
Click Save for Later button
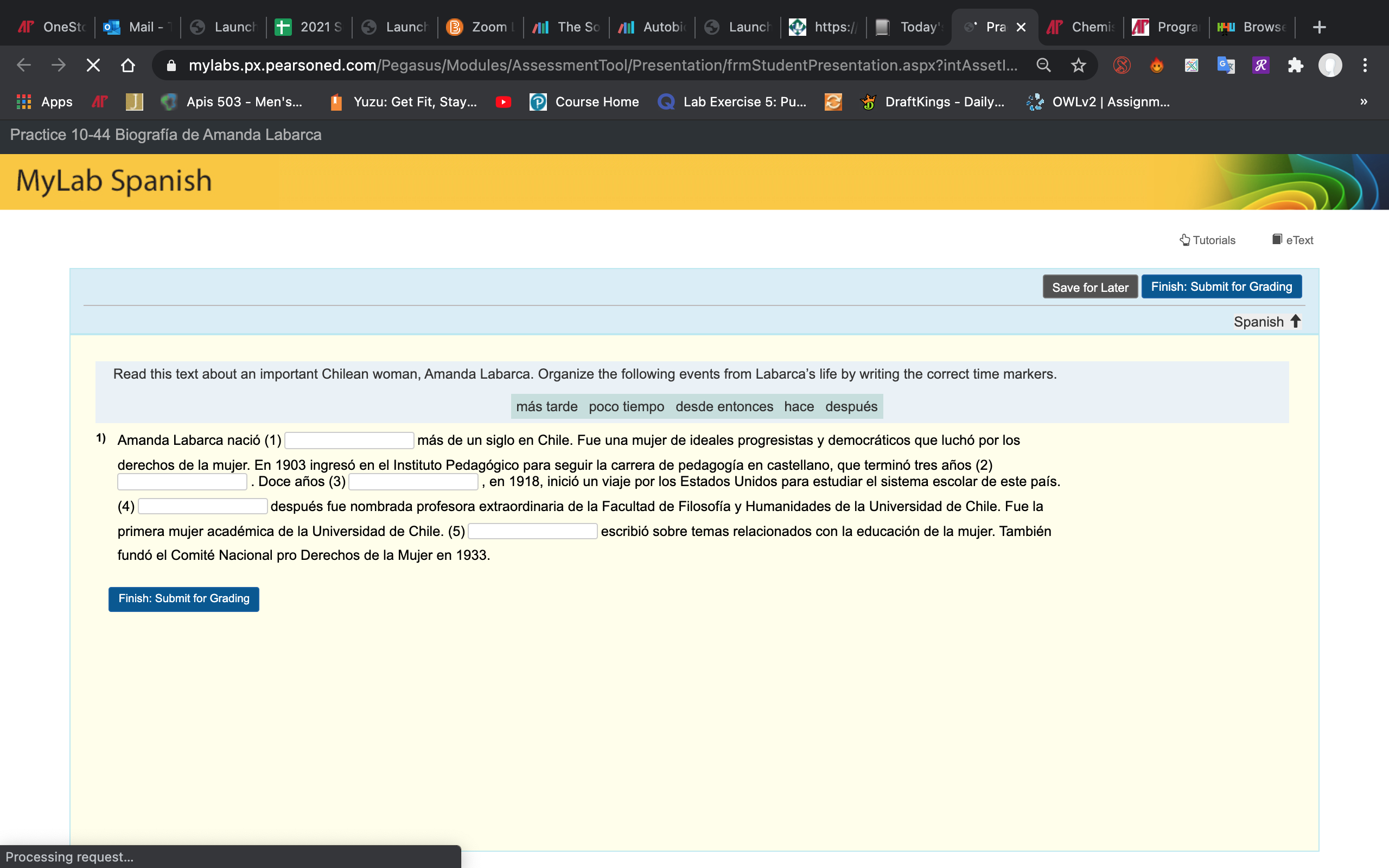pyautogui.click(x=1089, y=287)
